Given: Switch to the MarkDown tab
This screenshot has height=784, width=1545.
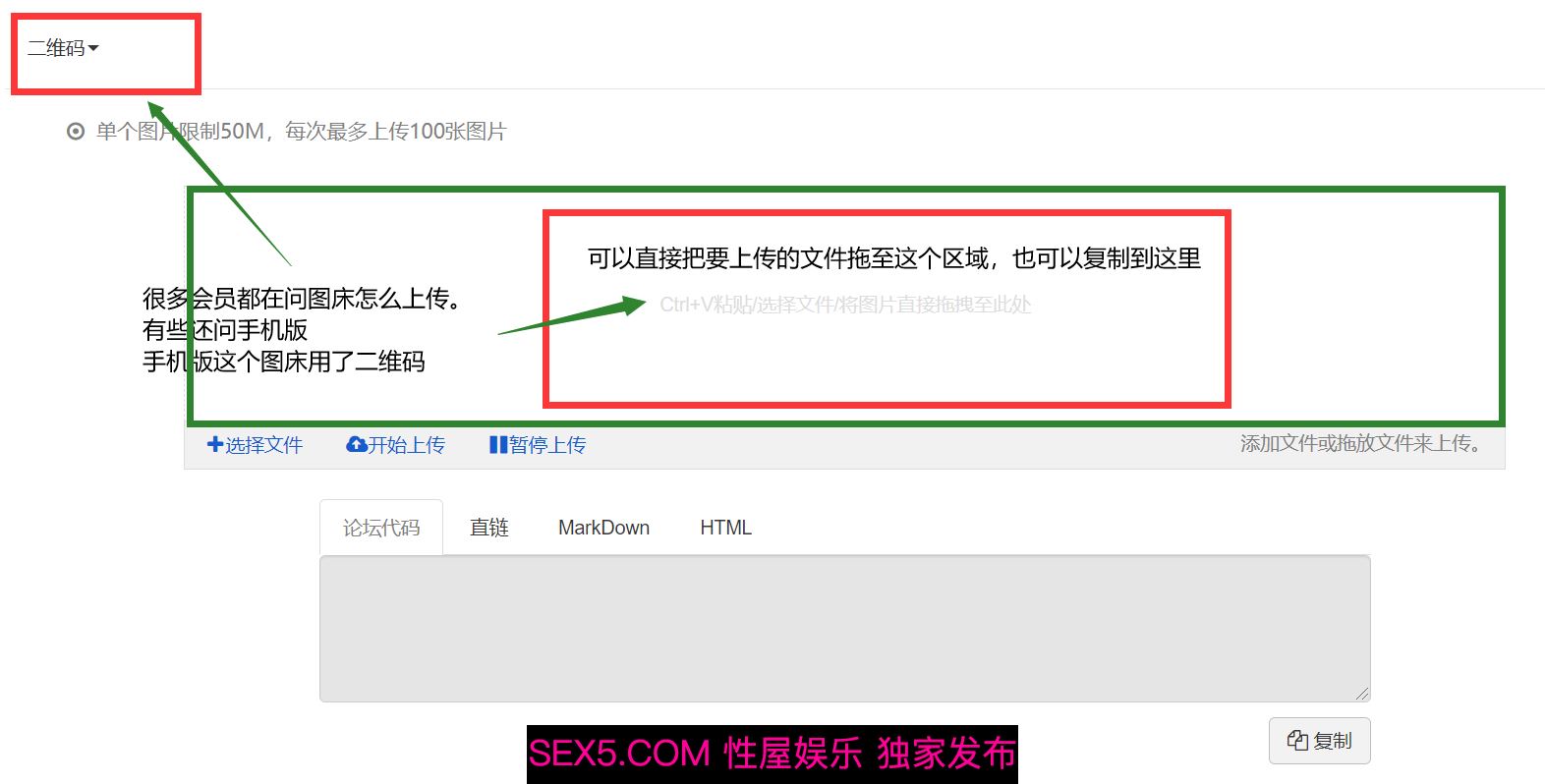Looking at the screenshot, I should [603, 528].
